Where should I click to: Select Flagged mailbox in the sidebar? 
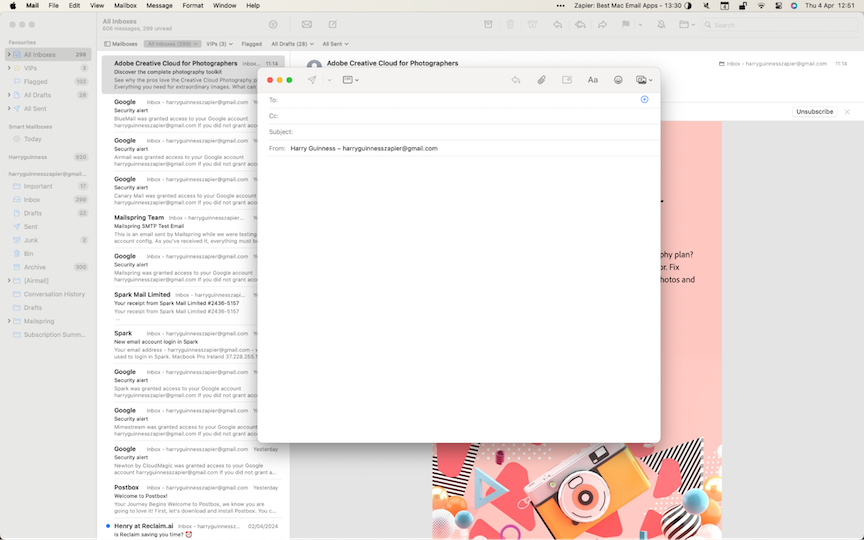[48, 82]
